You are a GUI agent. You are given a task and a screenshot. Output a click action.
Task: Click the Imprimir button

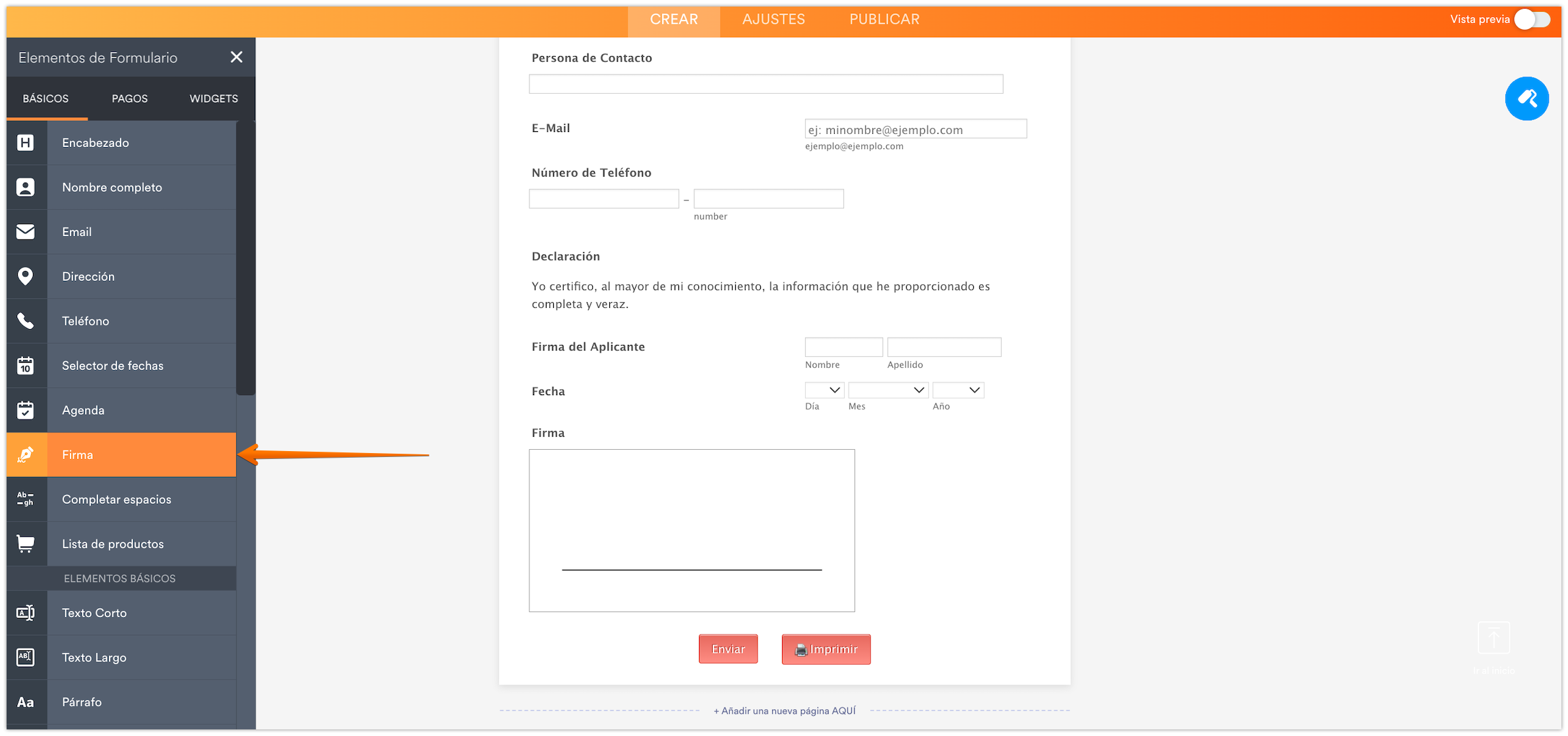pos(826,650)
